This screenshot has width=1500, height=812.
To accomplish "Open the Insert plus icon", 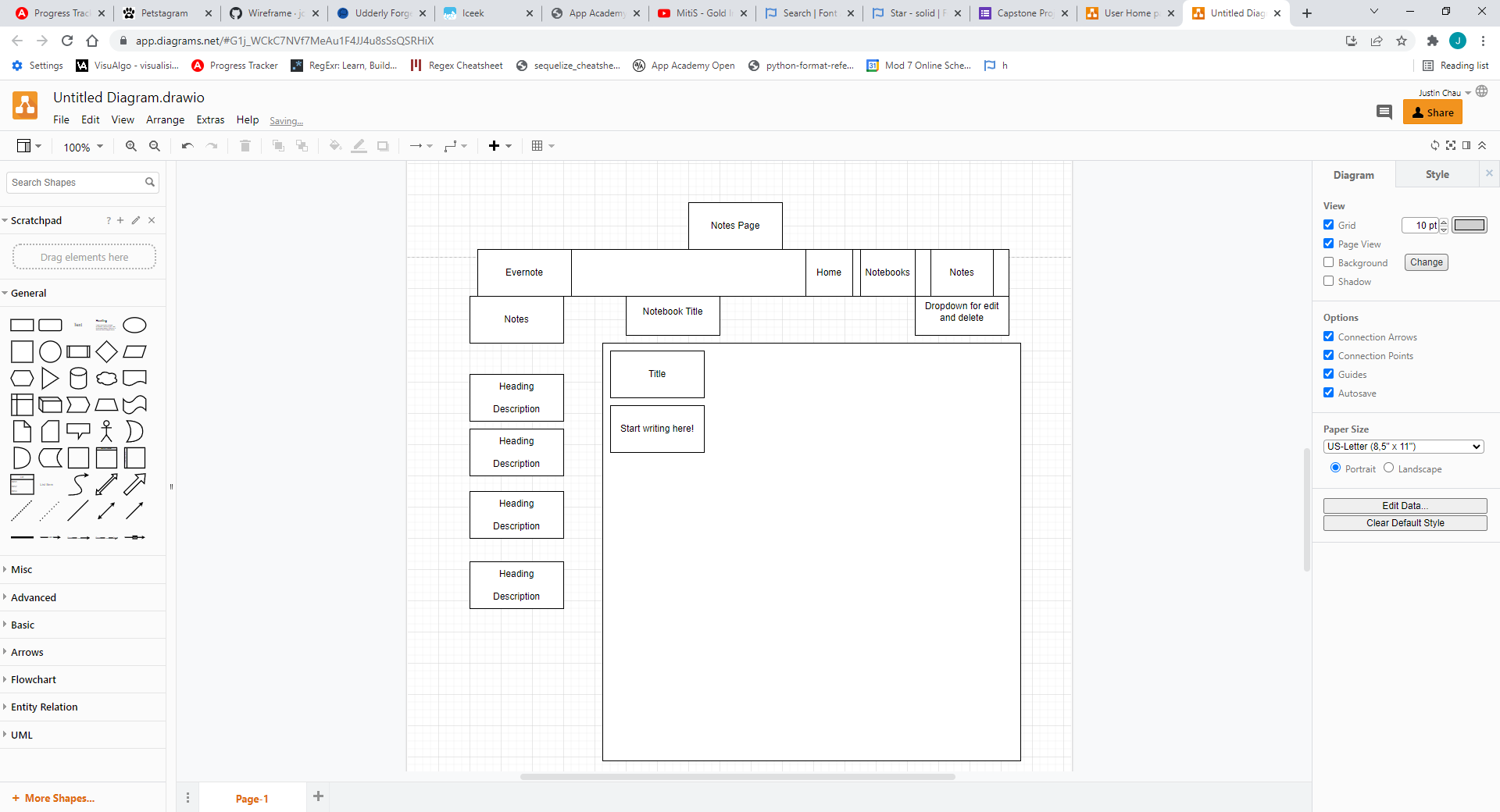I will tap(495, 145).
